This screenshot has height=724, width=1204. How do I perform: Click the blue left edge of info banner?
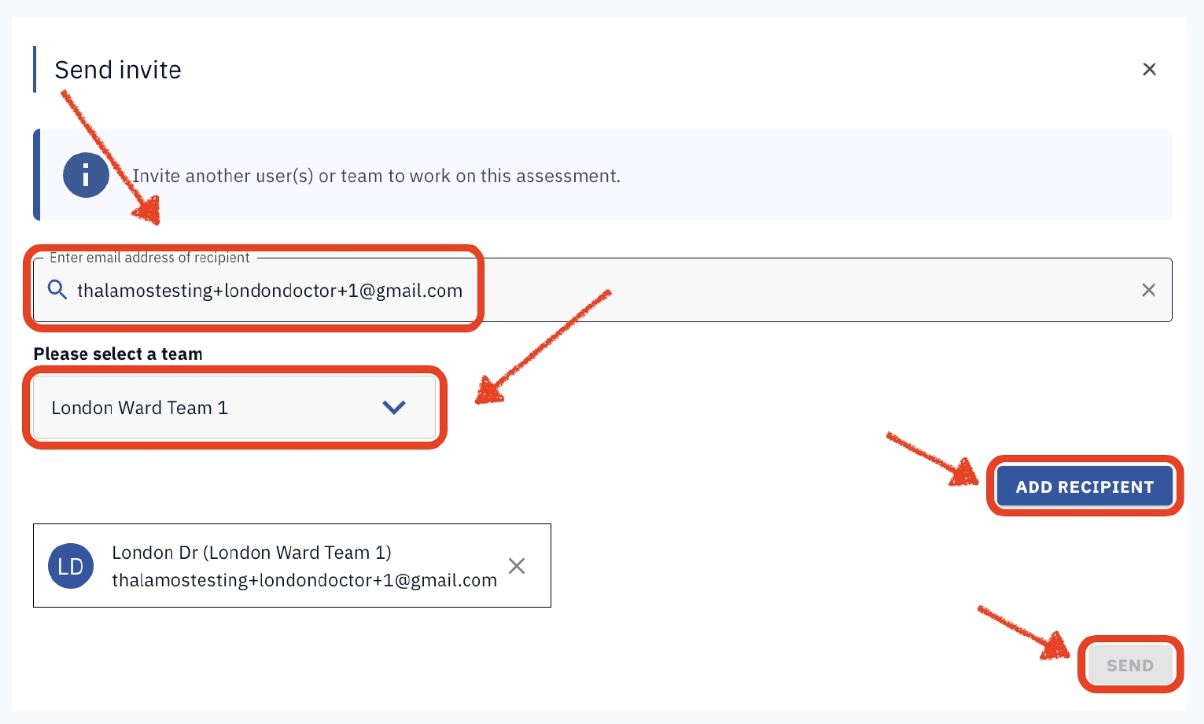[36, 175]
